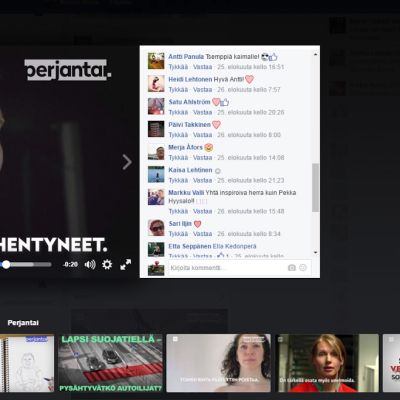Screen dimensions: 400x400
Task: Expand video to fullscreen arrows icon
Action: tap(126, 265)
